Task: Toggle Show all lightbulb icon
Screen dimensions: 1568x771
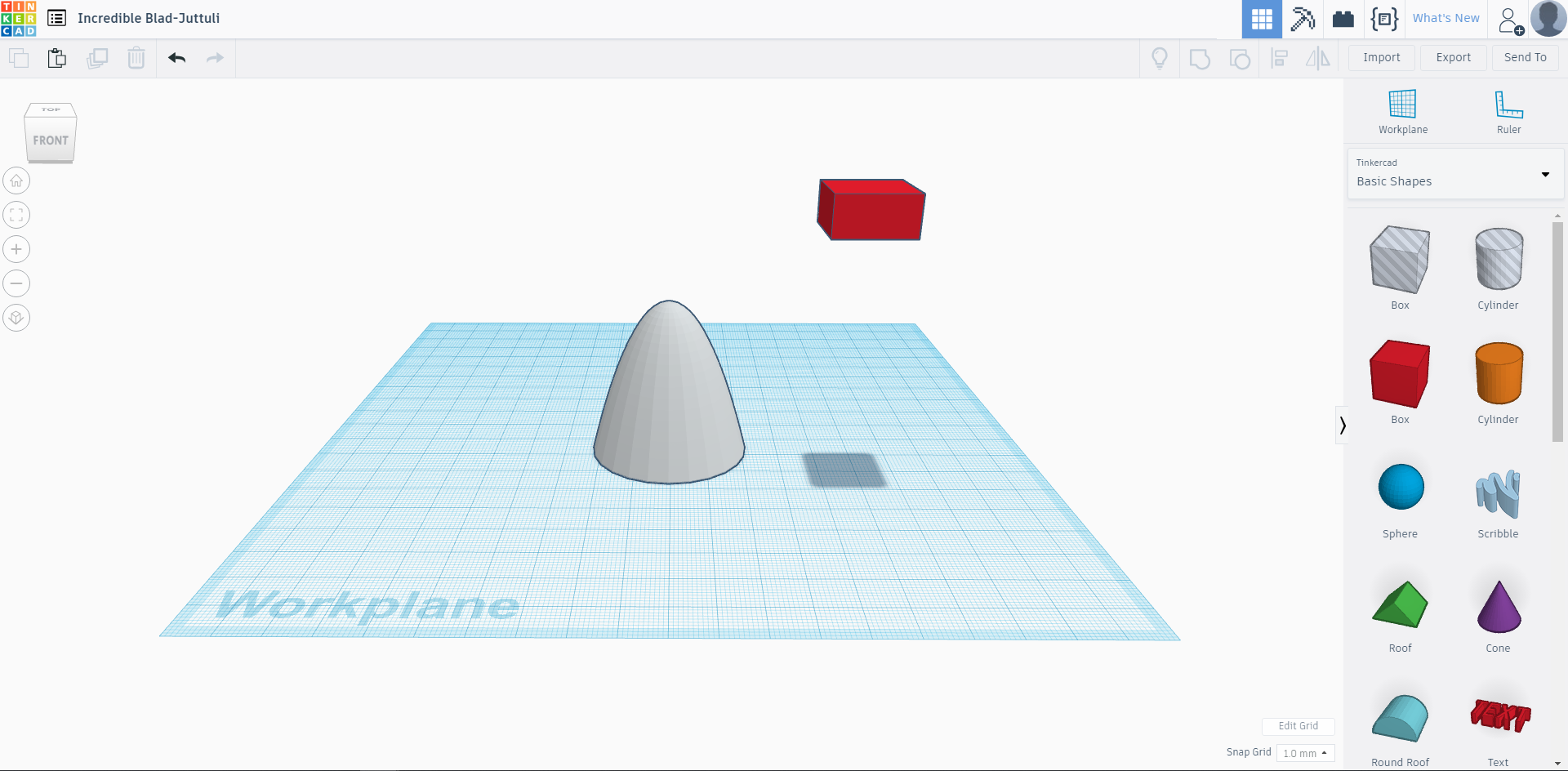Action: [x=1160, y=58]
